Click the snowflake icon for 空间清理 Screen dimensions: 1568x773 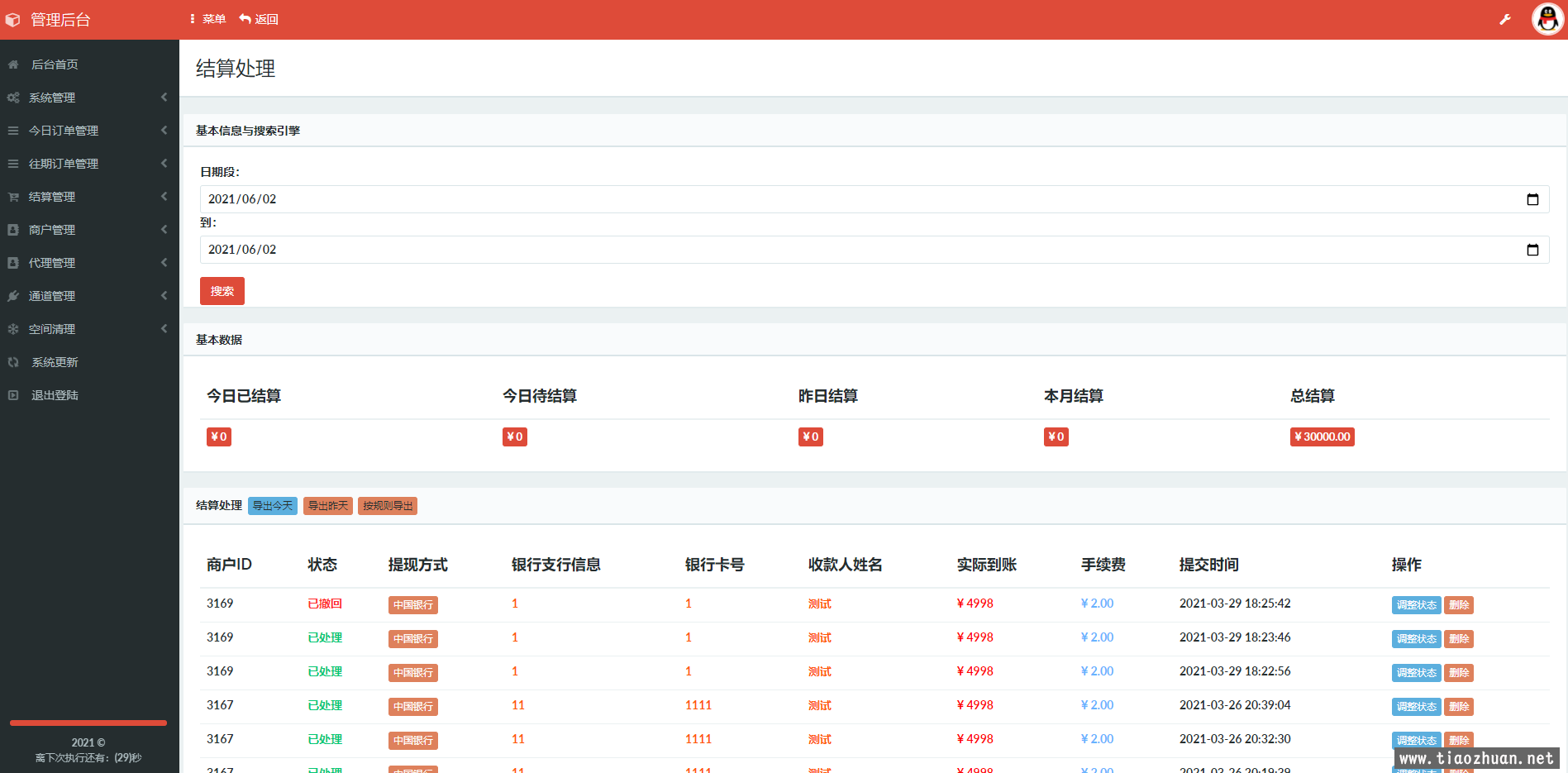click(13, 329)
